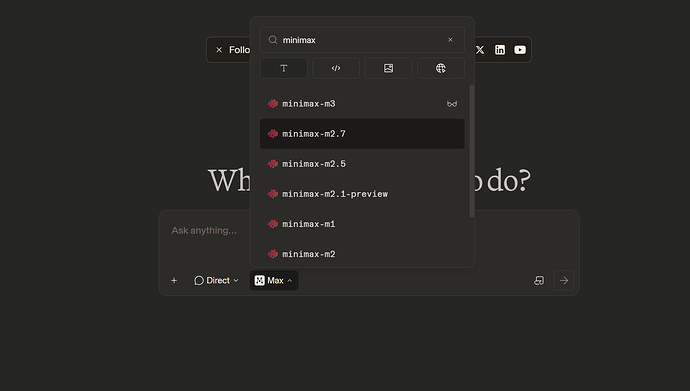Click the chevron beside Direct

(x=236, y=281)
